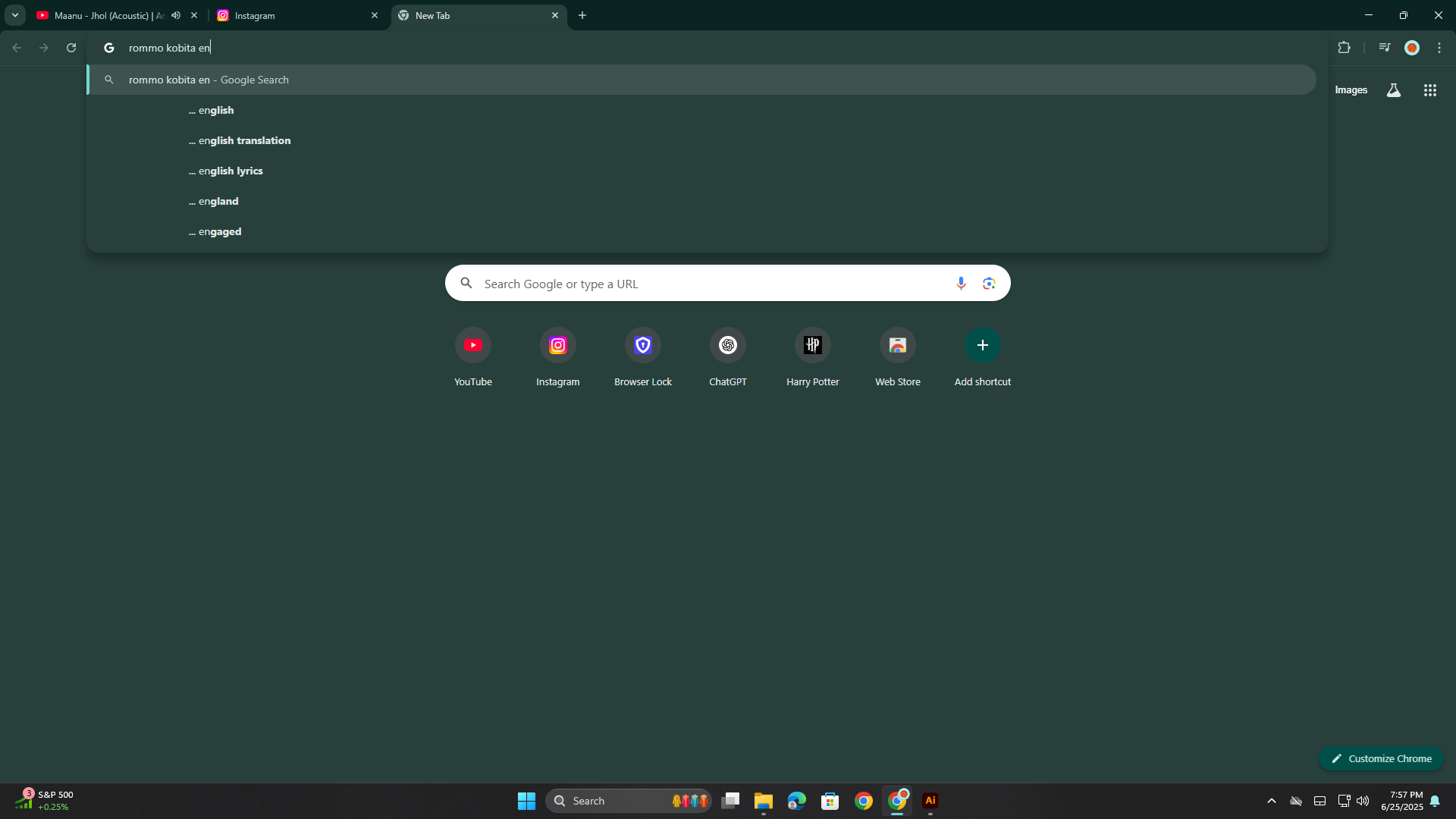The image size is (1456, 819).
Task: Open Microsoft Store from the taskbar
Action: 830,801
